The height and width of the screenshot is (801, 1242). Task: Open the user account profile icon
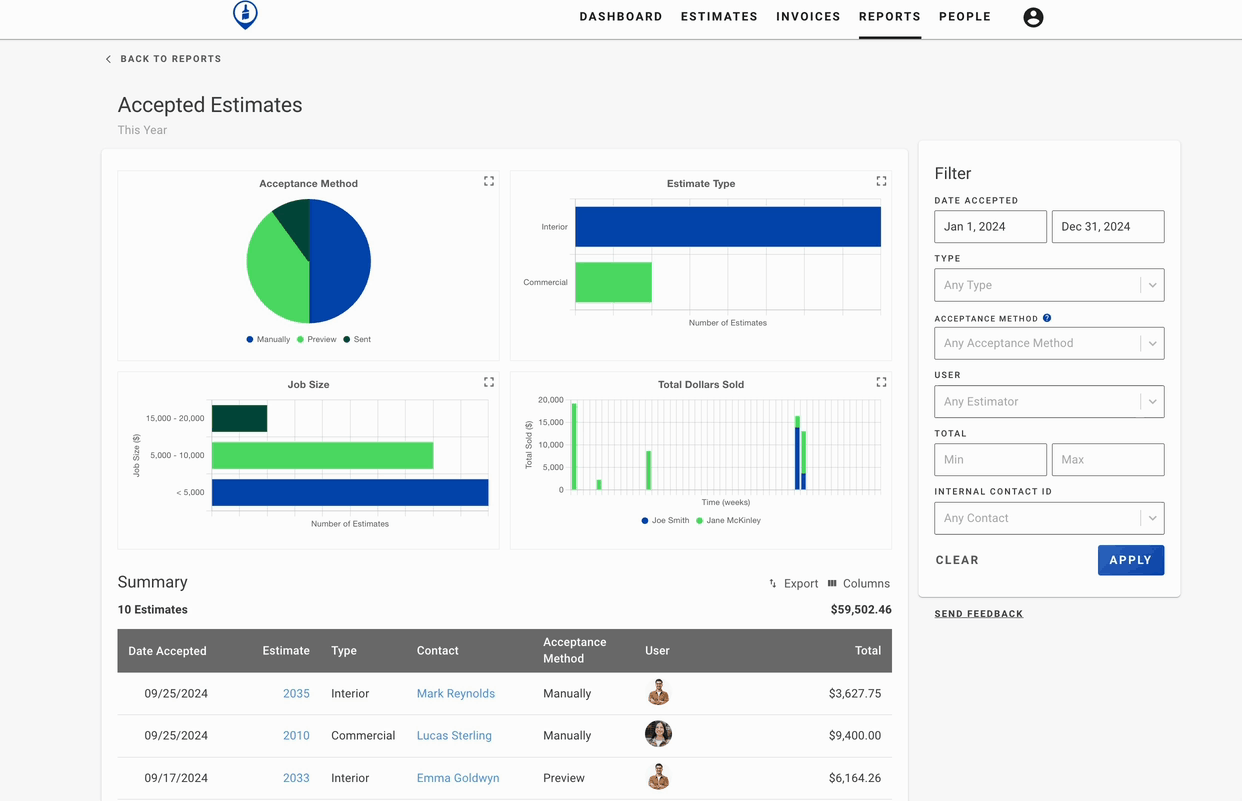pos(1033,17)
